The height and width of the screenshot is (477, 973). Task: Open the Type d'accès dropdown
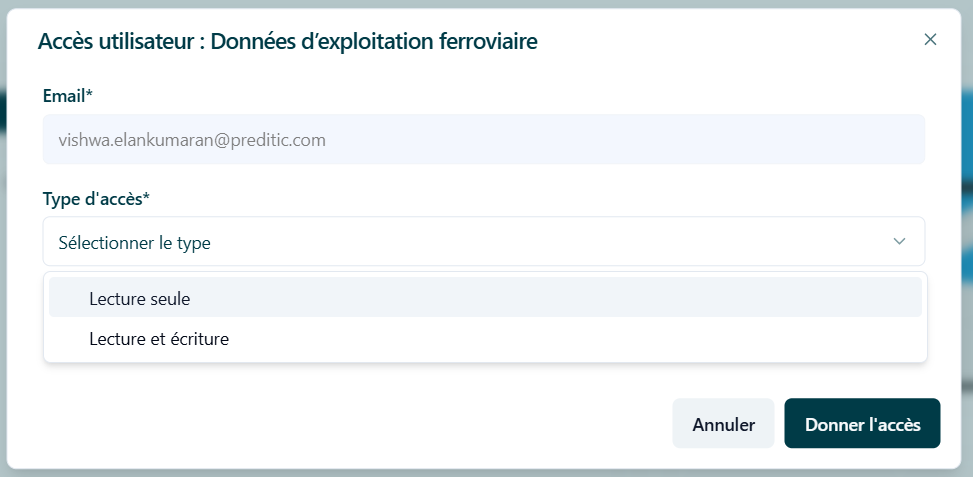pyautogui.click(x=483, y=241)
